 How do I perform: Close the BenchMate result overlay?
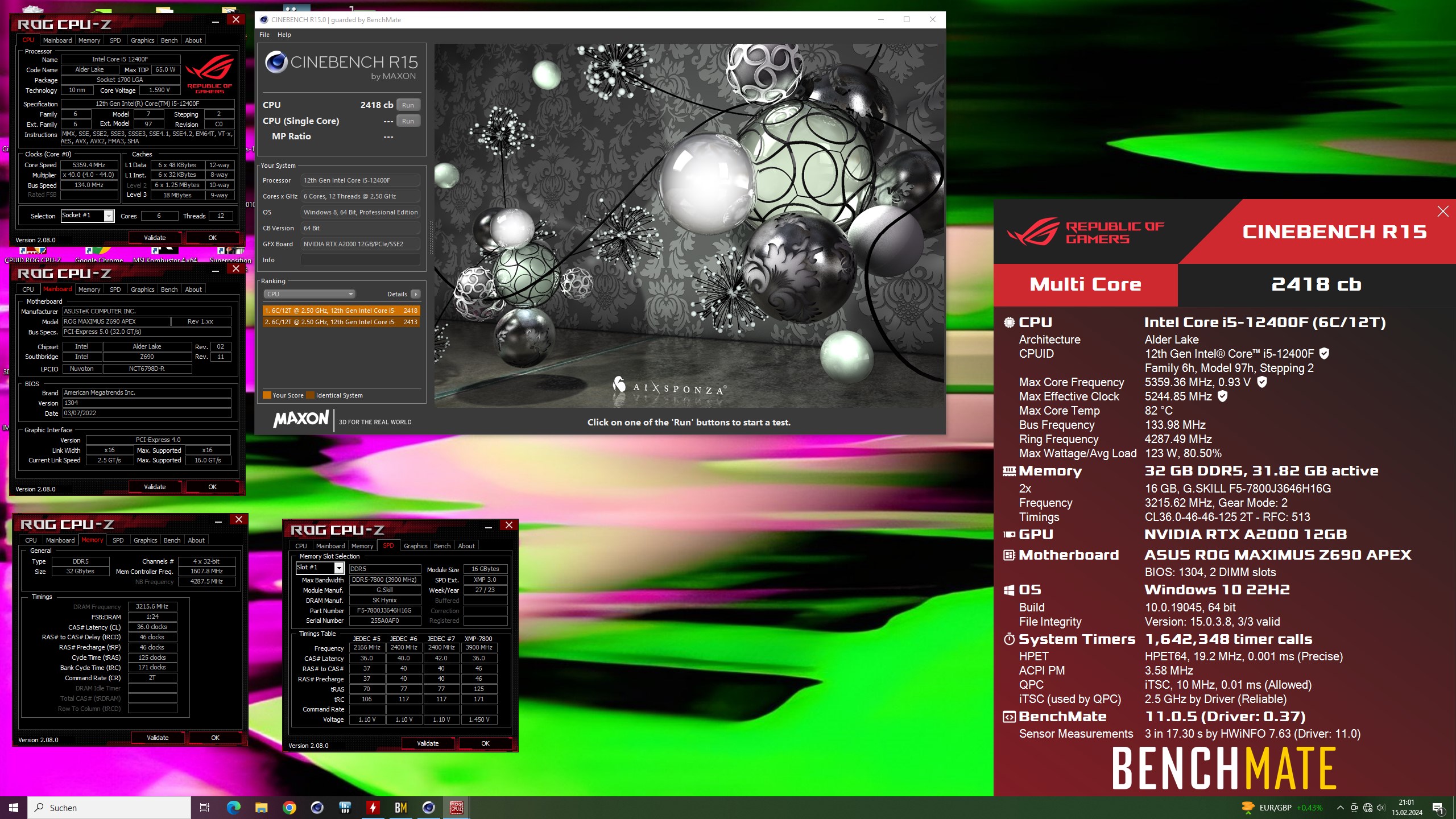1443,212
